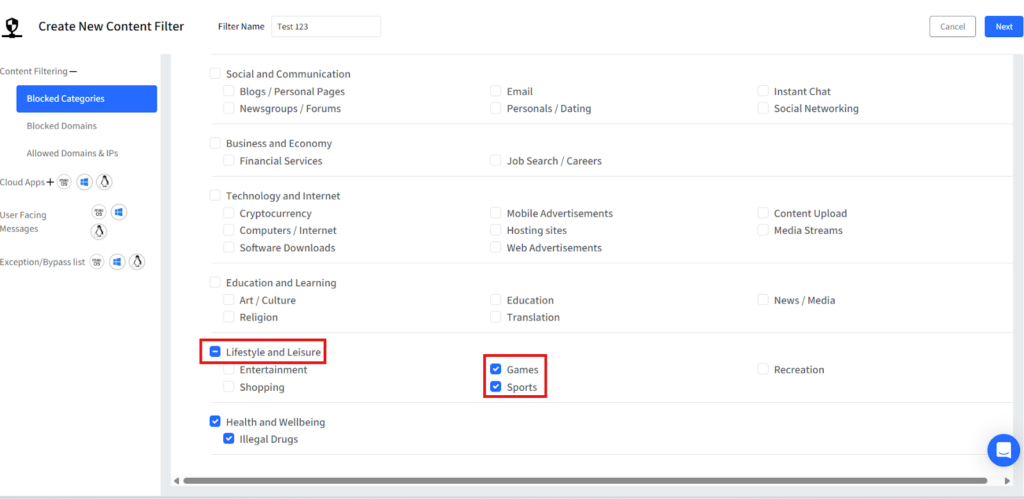Check Content Upload
This screenshot has width=1024, height=499.
click(x=763, y=213)
